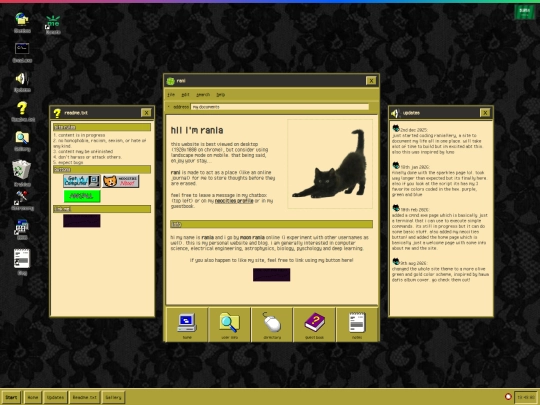
Task: Open the search menu in rani window
Action: coord(203,95)
